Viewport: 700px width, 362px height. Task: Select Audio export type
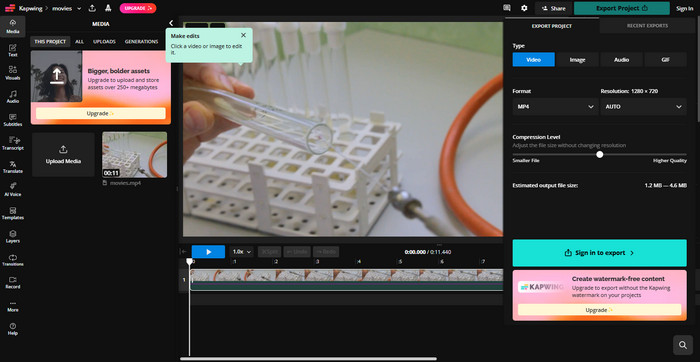(x=621, y=59)
